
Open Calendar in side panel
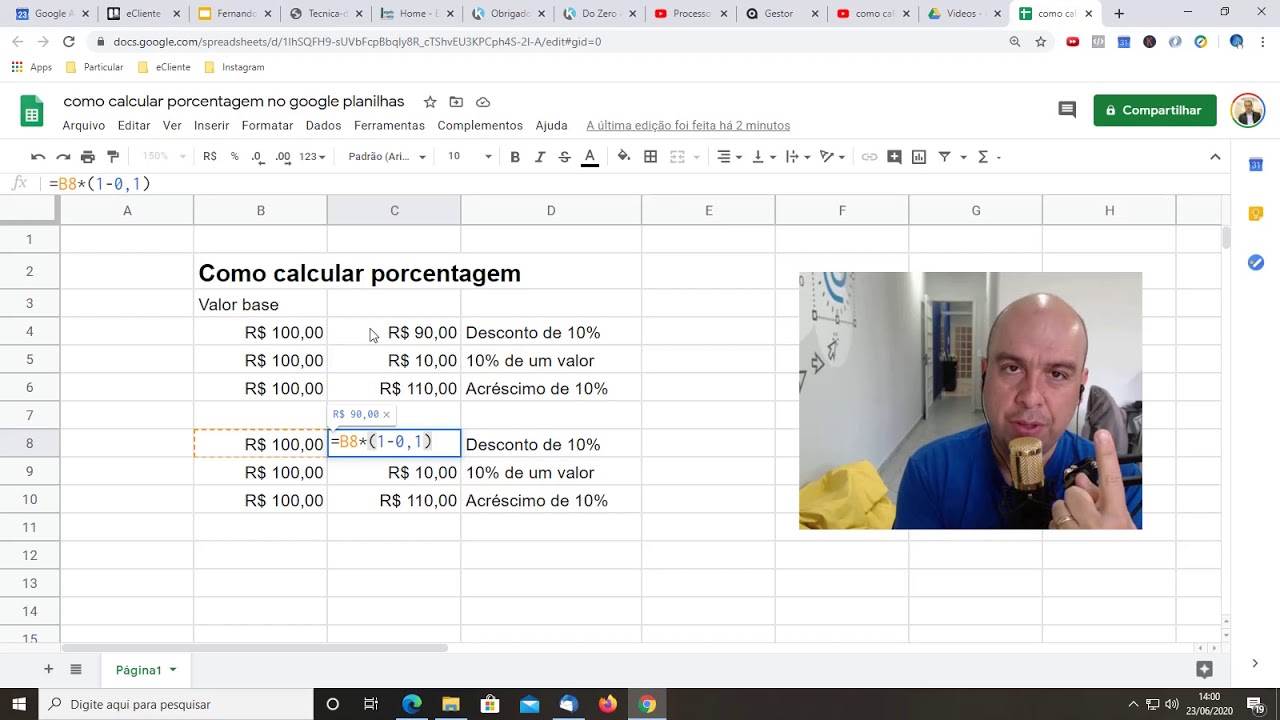click(1256, 165)
